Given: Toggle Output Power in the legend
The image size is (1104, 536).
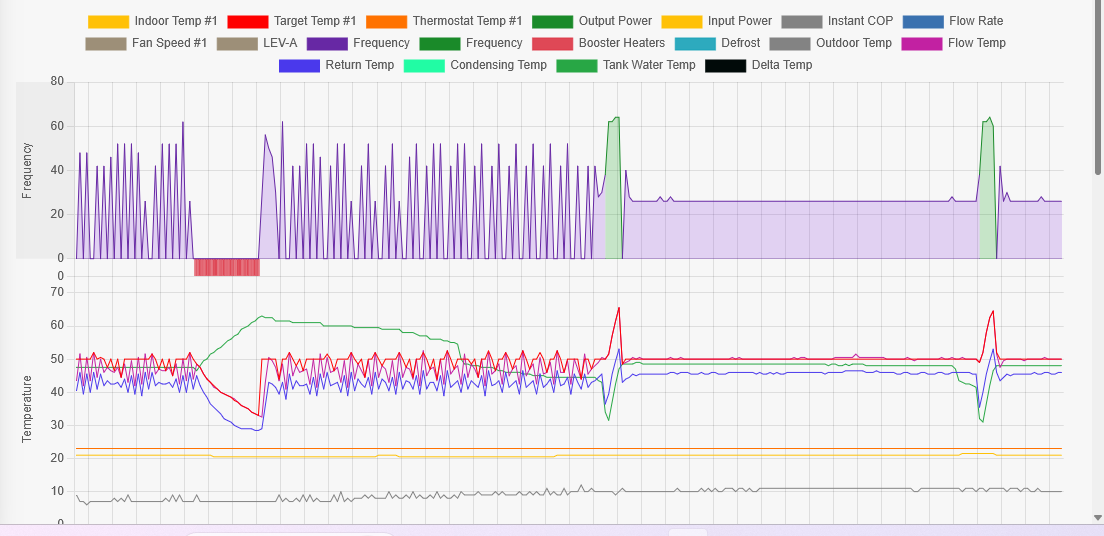Looking at the screenshot, I should pyautogui.click(x=591, y=21).
